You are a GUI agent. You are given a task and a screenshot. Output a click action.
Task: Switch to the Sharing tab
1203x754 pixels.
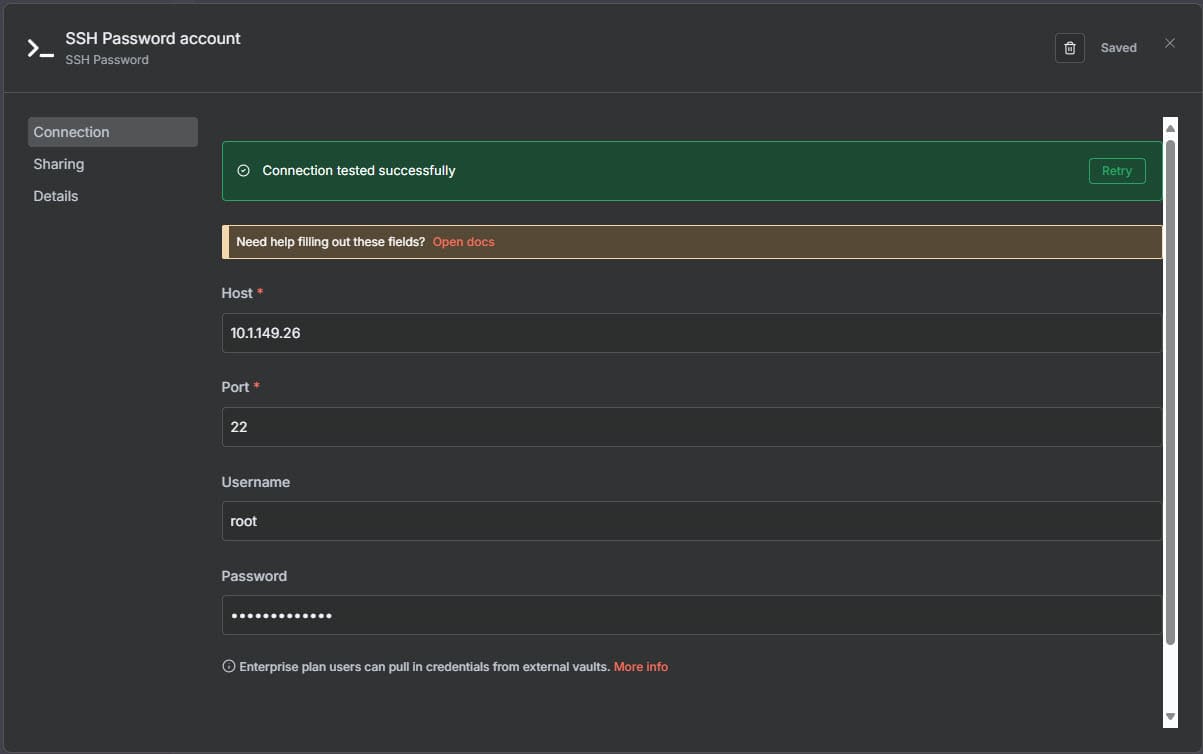59,164
